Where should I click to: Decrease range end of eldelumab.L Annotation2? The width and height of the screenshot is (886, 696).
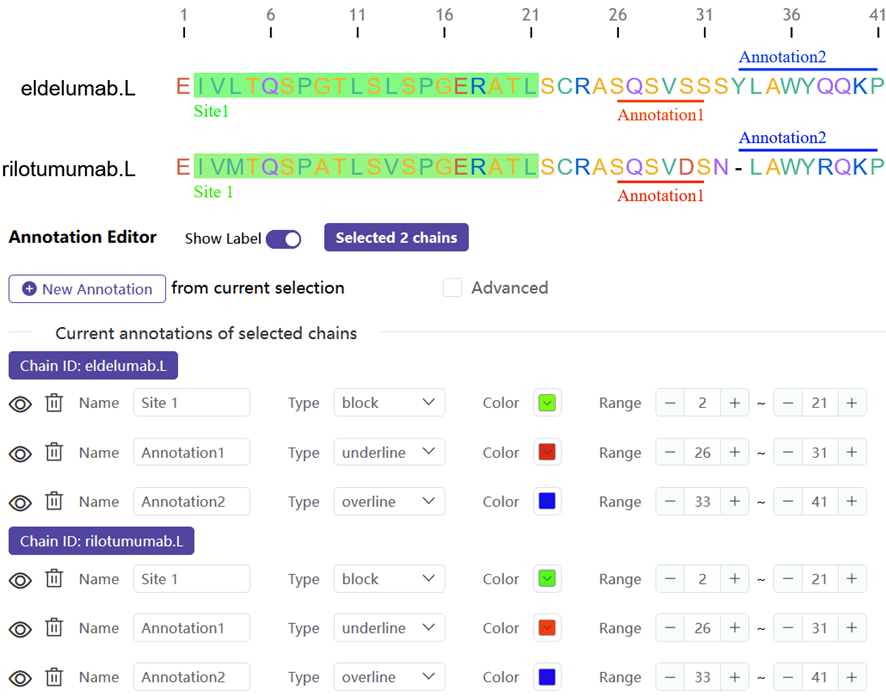click(x=788, y=502)
